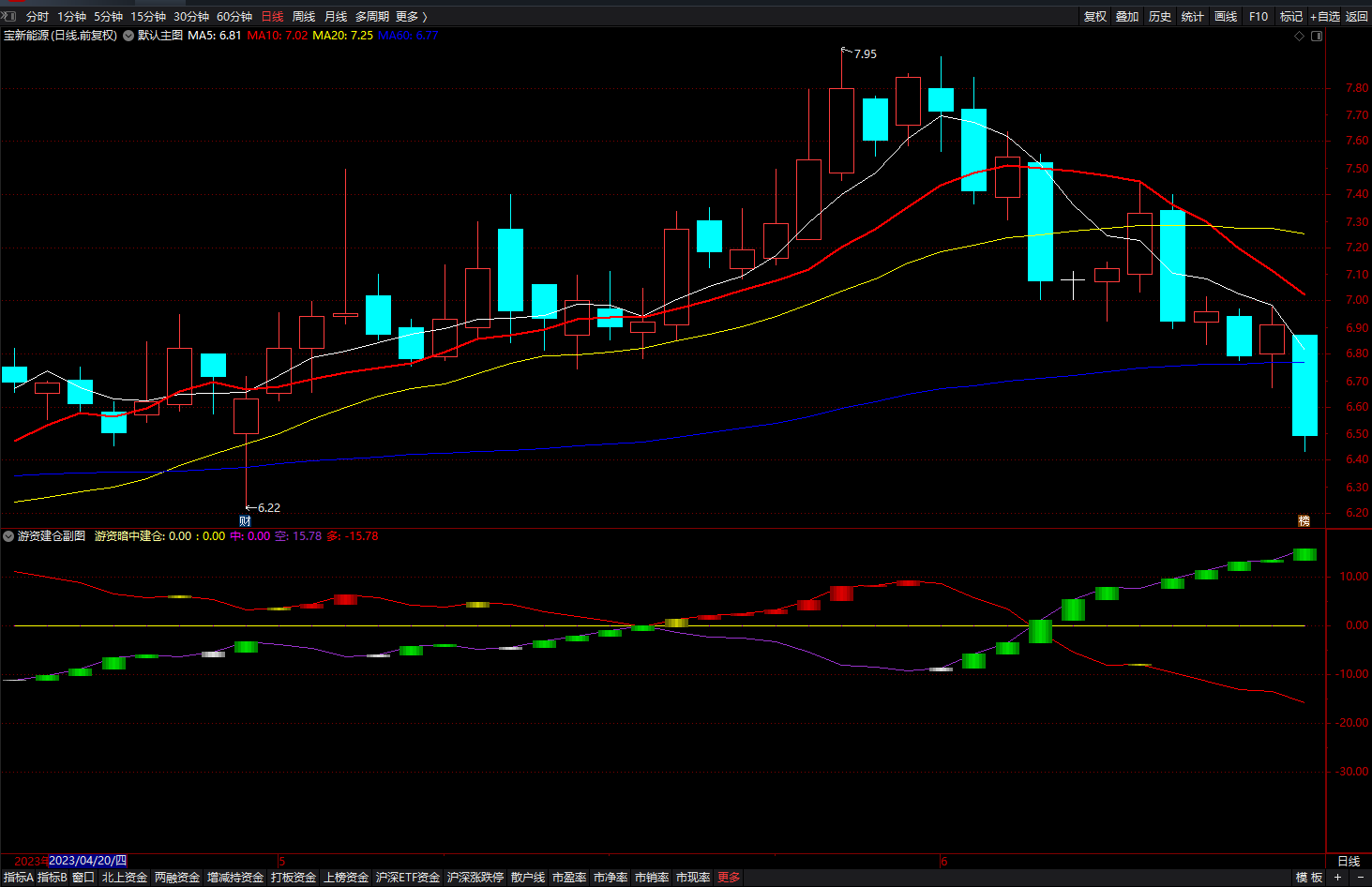Viewport: 1372px width, 887px height.
Task: Click the 叠加 overlay button
Action: (1127, 17)
